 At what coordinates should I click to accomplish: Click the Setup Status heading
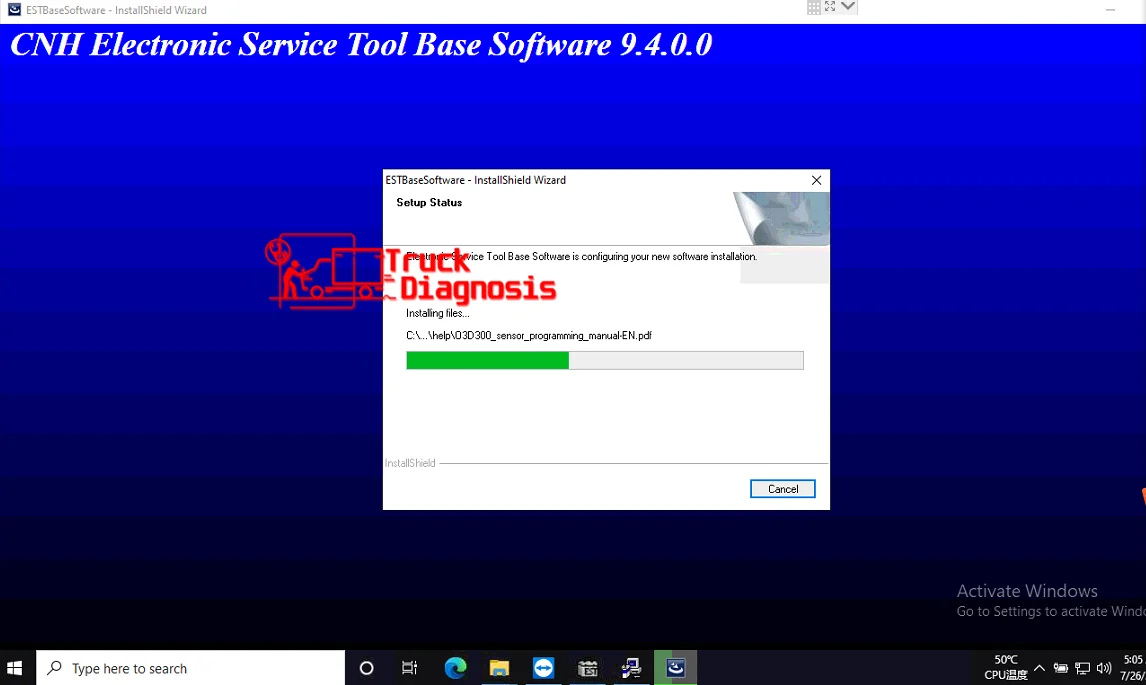429,203
